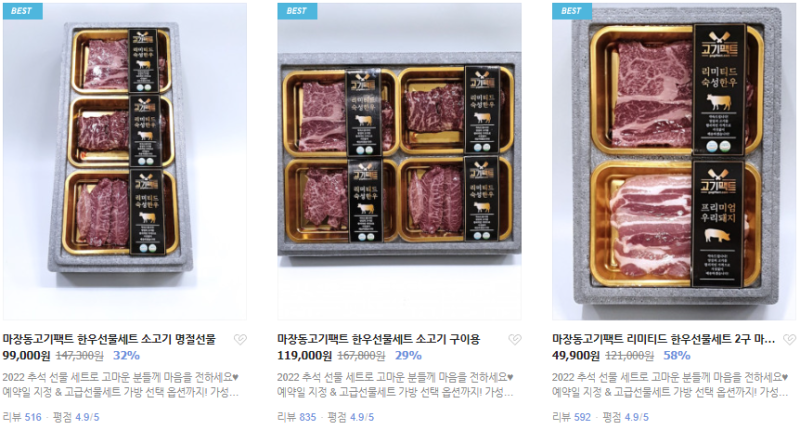Image resolution: width=800 pixels, height=430 pixels.
Task: Toggle wishlist heart on 119,000원 beef set
Action: coord(515,339)
